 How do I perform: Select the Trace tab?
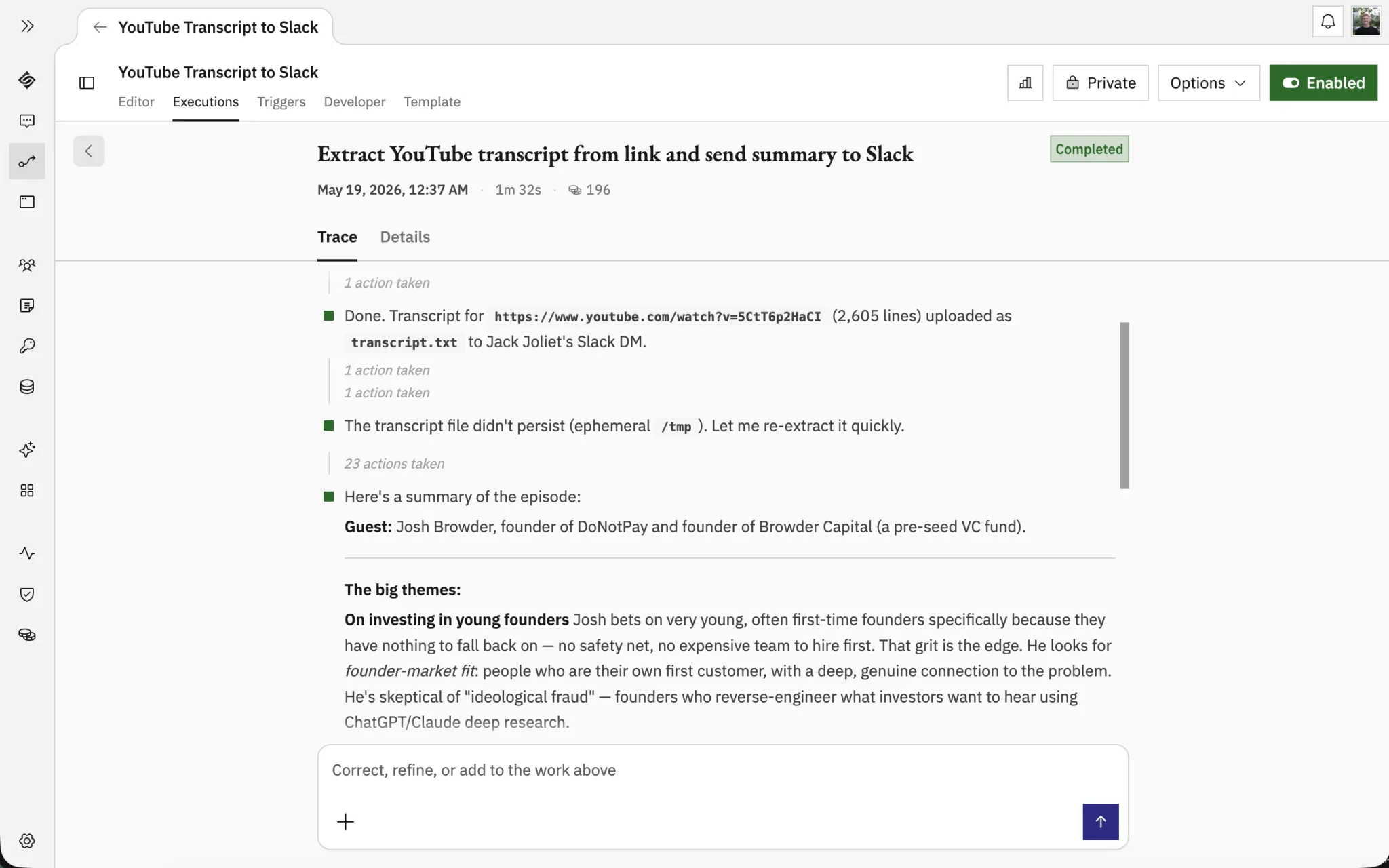pyautogui.click(x=337, y=237)
